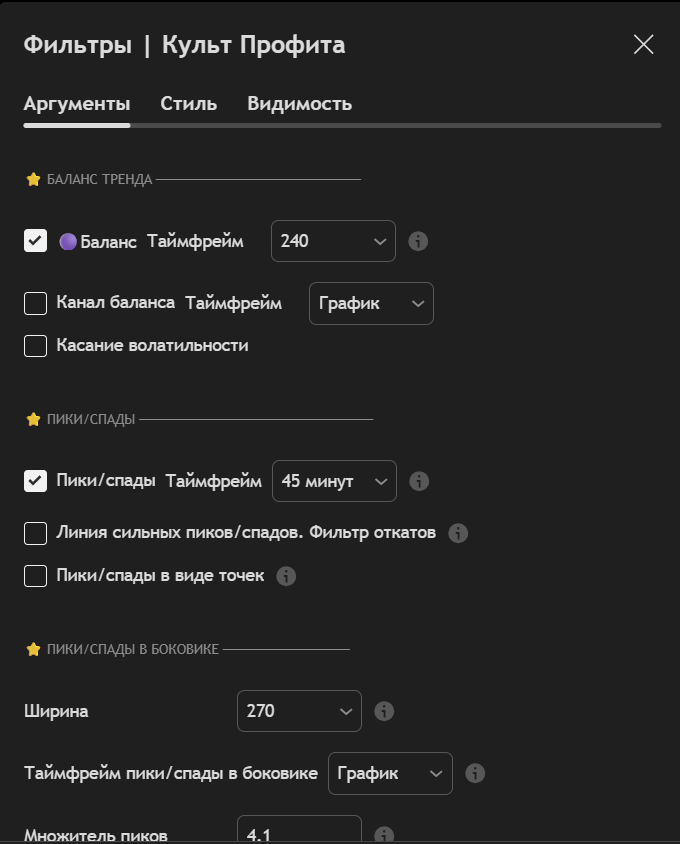Click info icon for Линия сильных пиков/спадов

[x=458, y=533]
